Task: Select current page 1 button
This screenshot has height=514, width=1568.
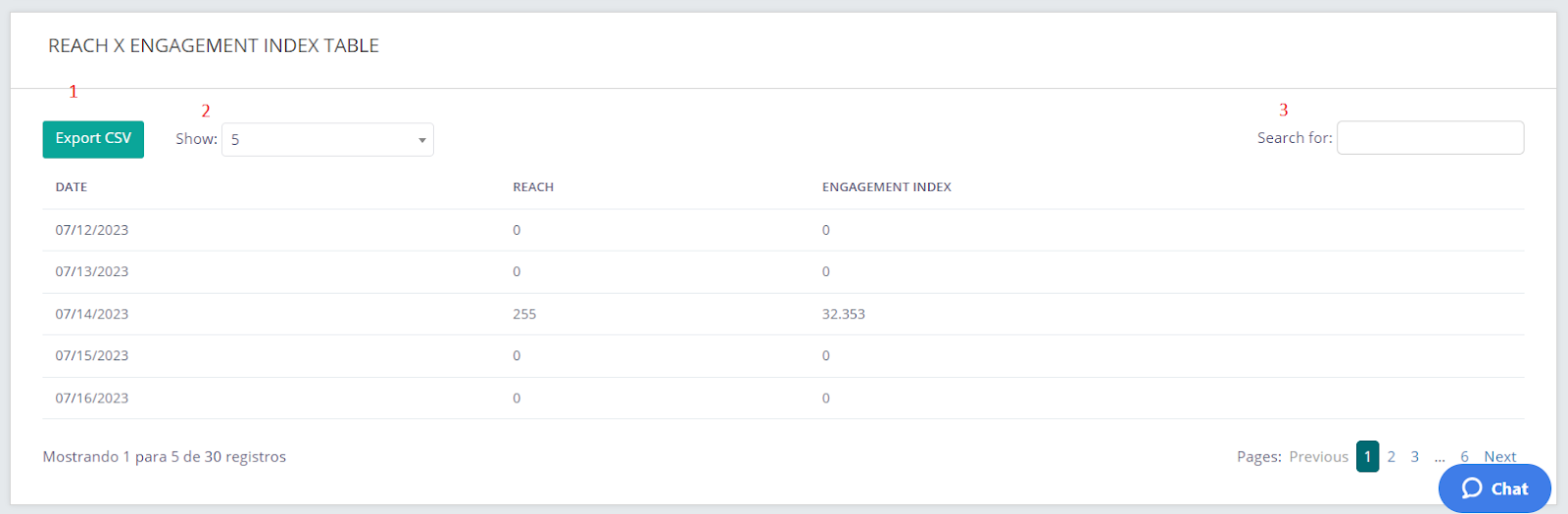Action: [1367, 456]
